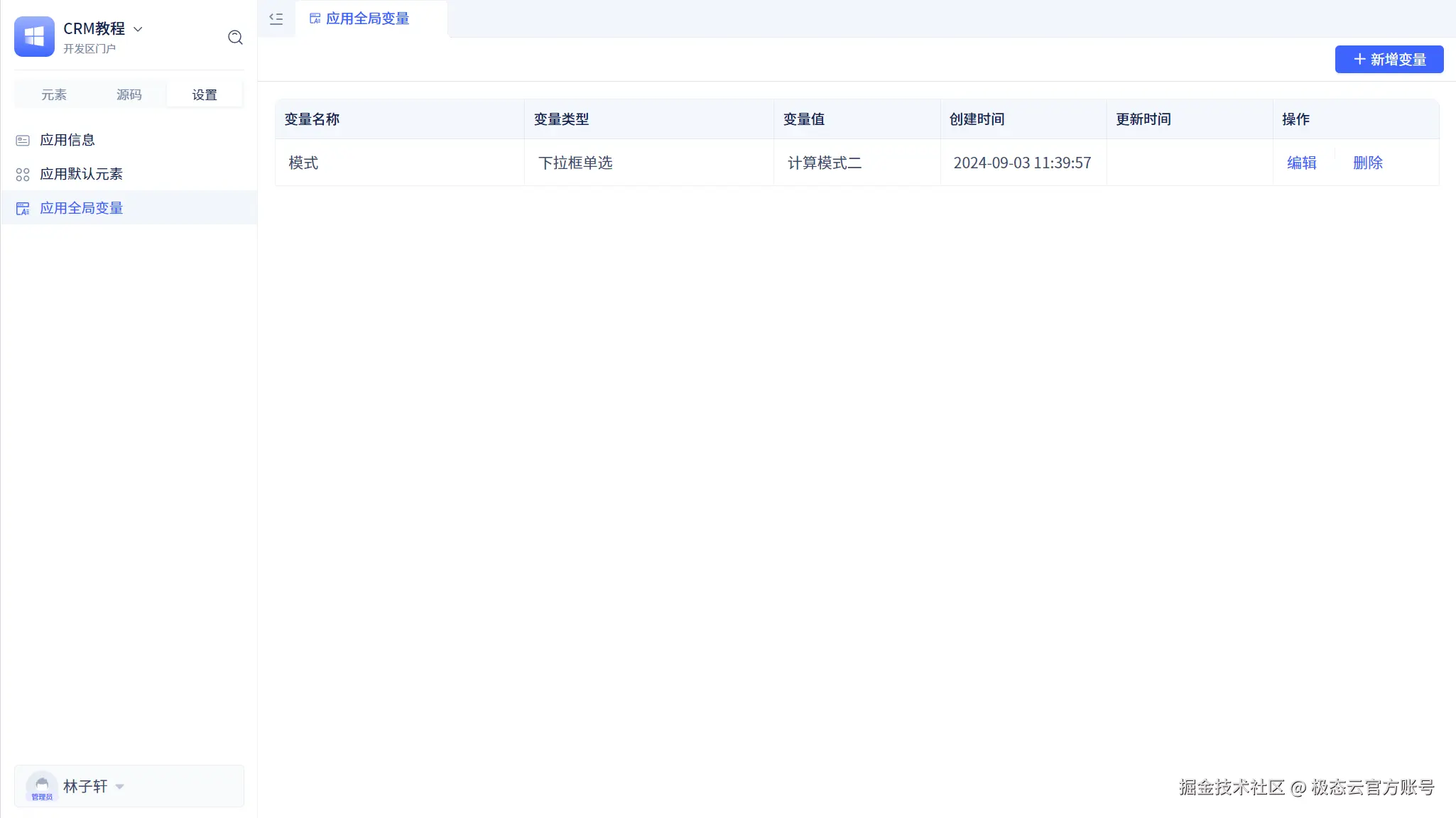The image size is (1456, 818).
Task: Edit the 模式 variable via 编辑 link
Action: [1301, 163]
